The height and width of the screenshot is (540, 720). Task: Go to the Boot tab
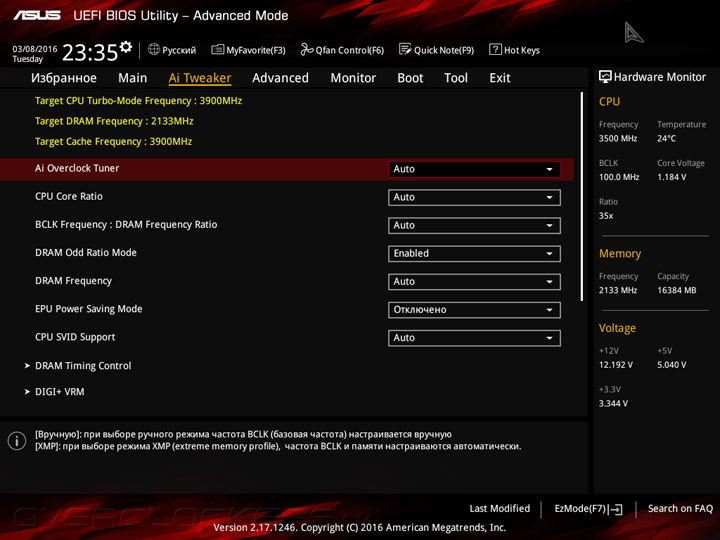coord(410,78)
